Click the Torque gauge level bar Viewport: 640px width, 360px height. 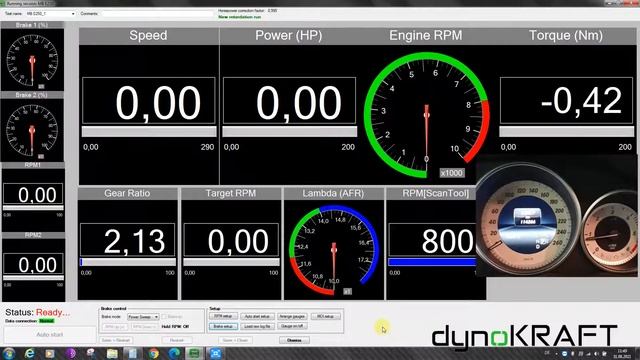coord(567,131)
